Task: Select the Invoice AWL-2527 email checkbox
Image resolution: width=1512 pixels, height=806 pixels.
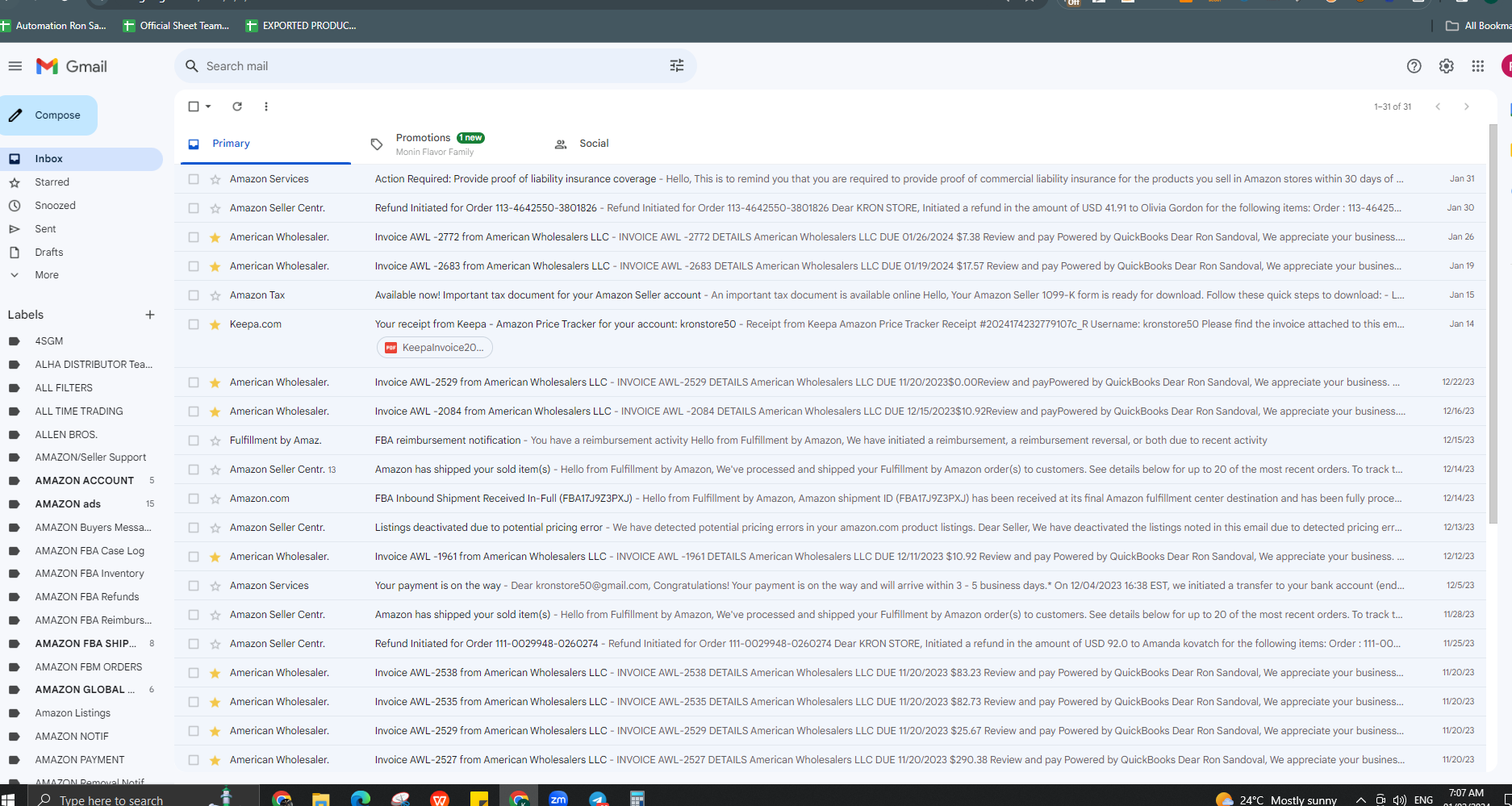Action: click(x=194, y=760)
